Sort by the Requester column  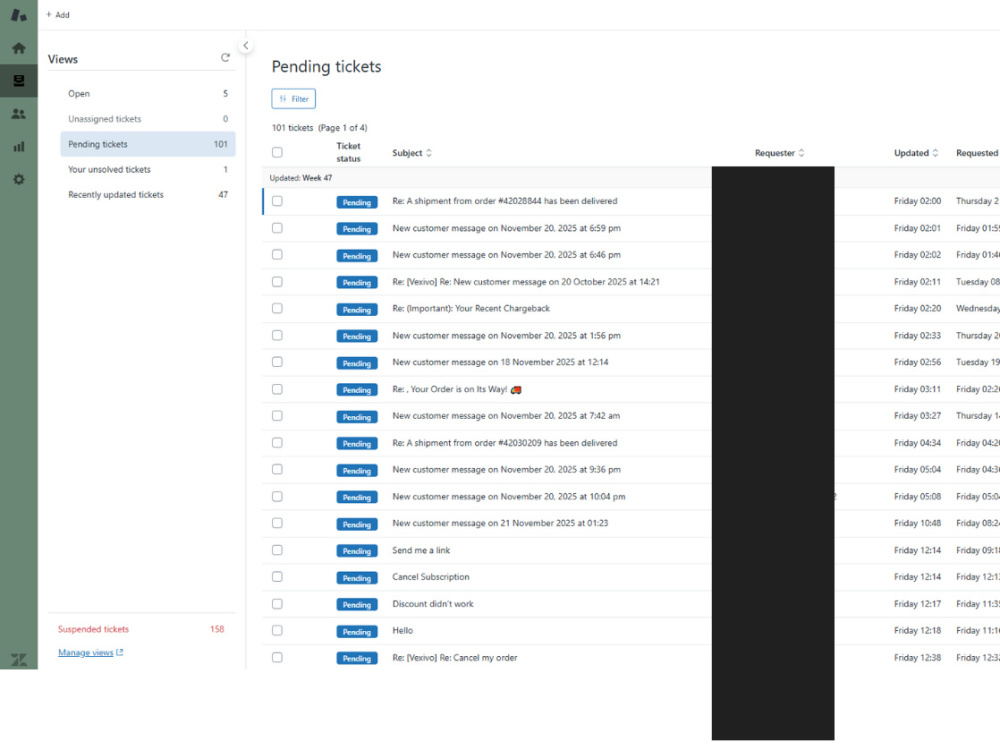coord(779,153)
